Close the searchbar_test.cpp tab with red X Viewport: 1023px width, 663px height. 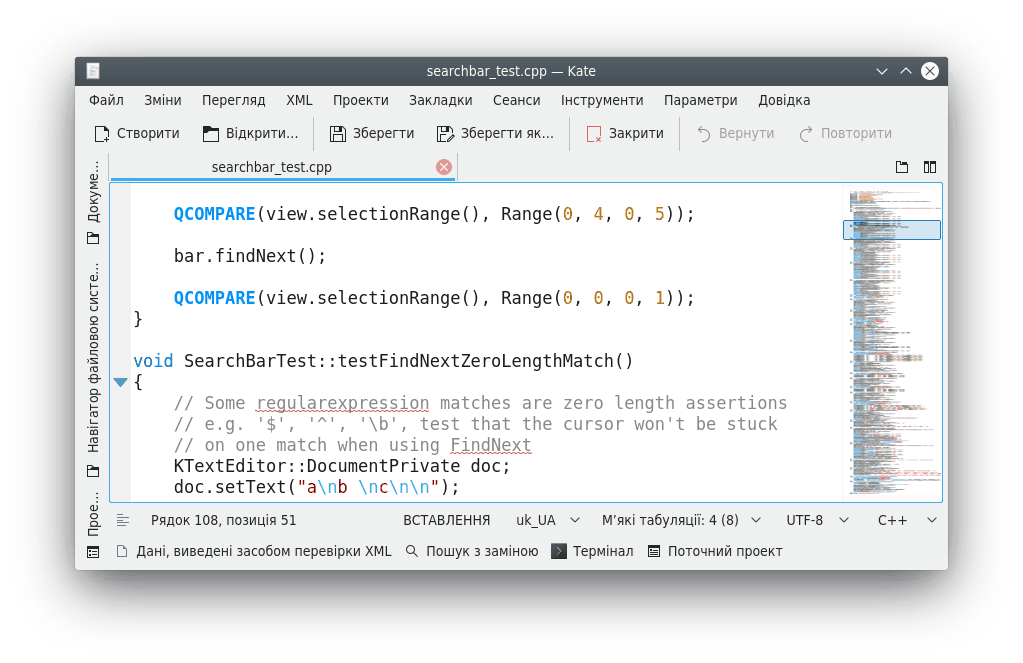point(444,167)
